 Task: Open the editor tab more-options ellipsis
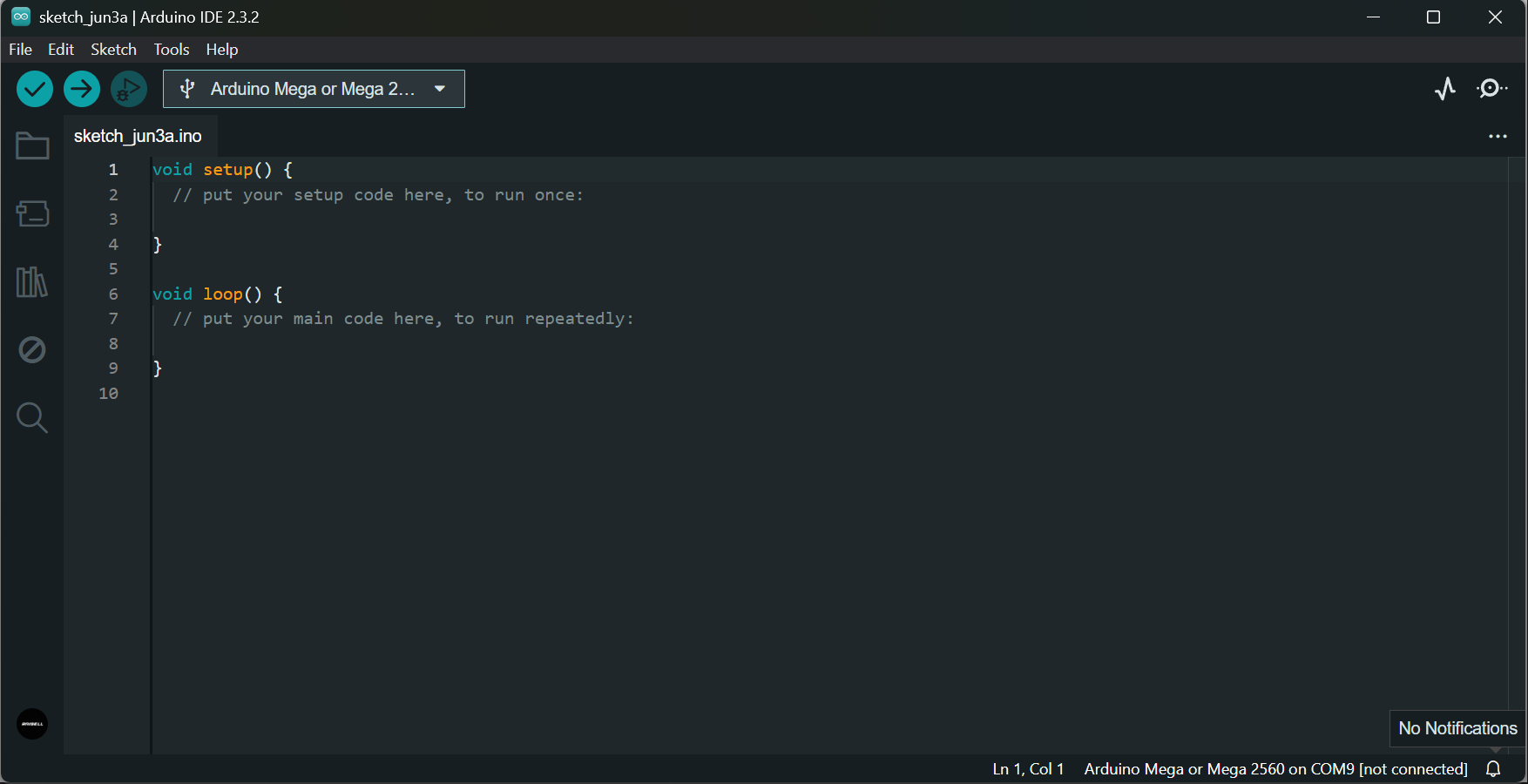click(1498, 137)
